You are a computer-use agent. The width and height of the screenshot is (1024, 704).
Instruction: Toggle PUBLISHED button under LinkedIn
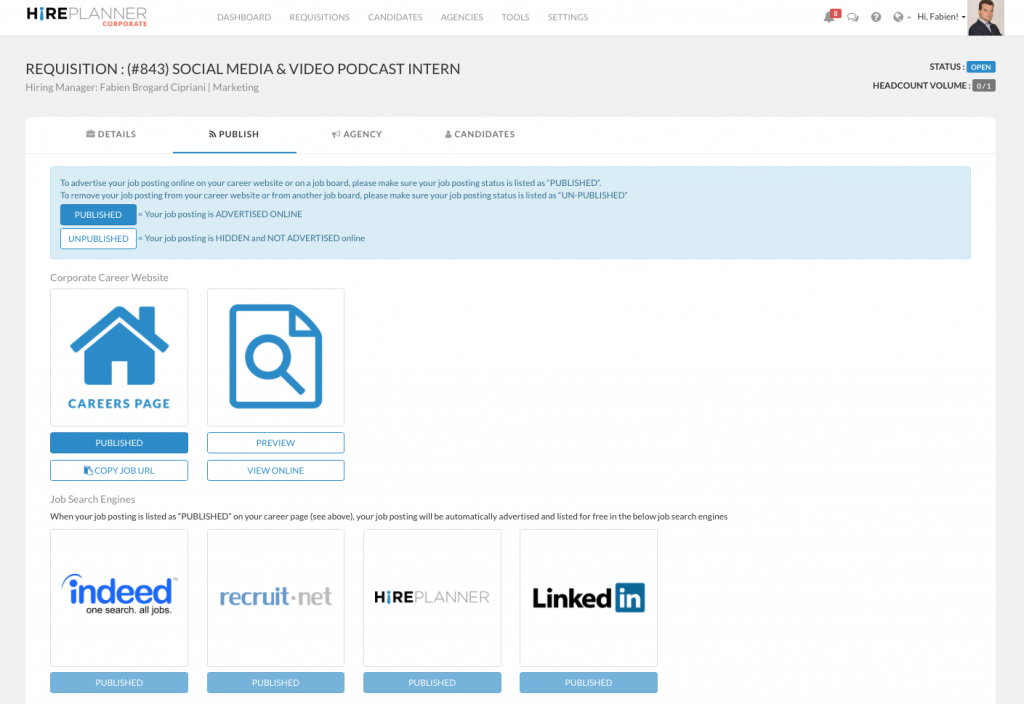[588, 682]
